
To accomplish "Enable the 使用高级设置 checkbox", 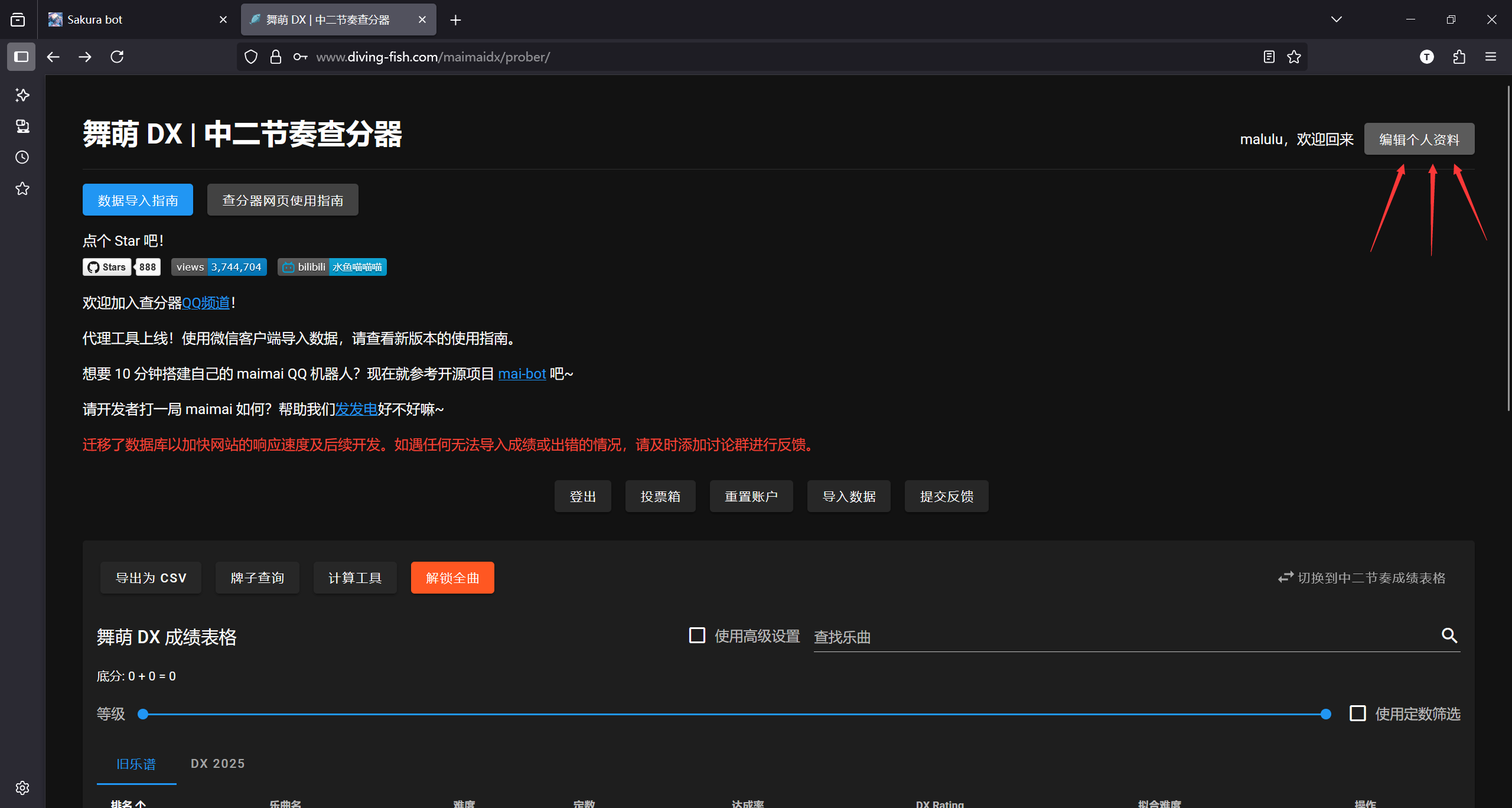I will coord(697,636).
